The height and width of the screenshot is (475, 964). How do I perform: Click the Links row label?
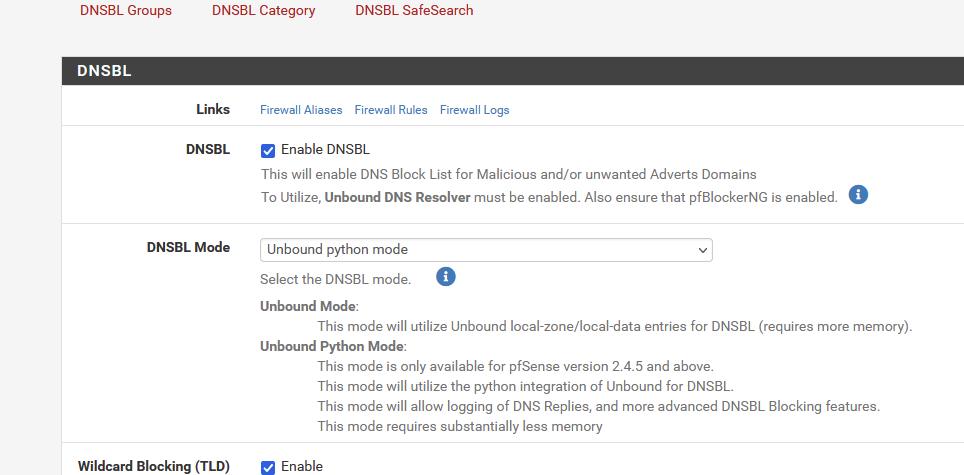point(213,109)
